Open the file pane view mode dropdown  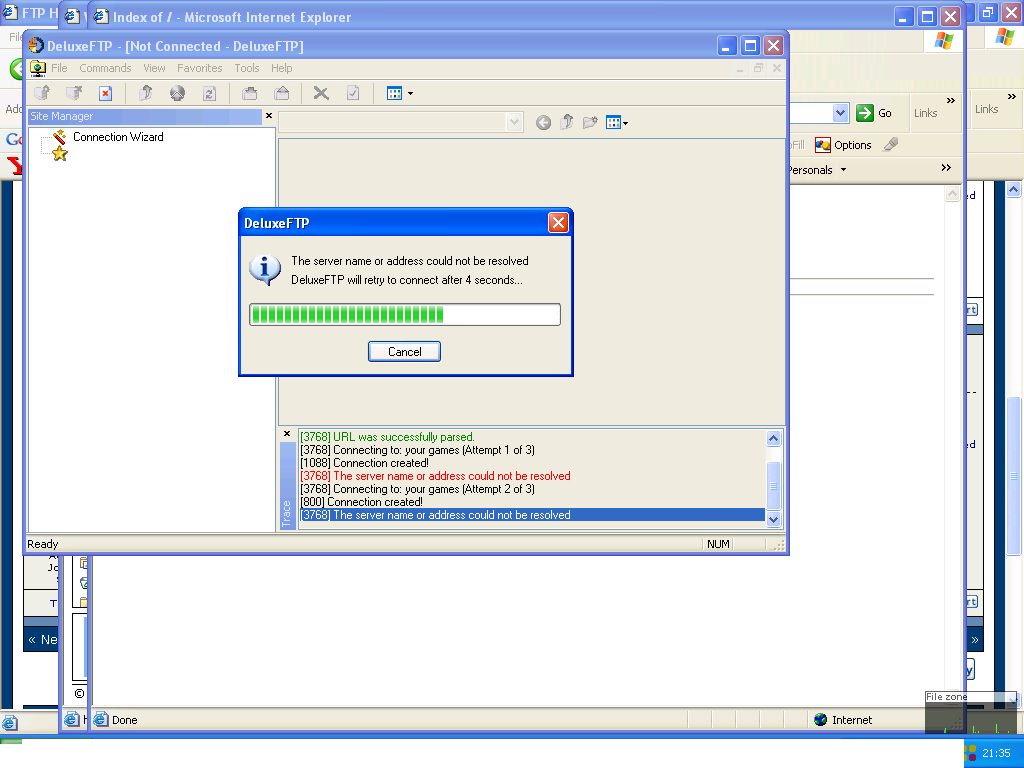[625, 123]
